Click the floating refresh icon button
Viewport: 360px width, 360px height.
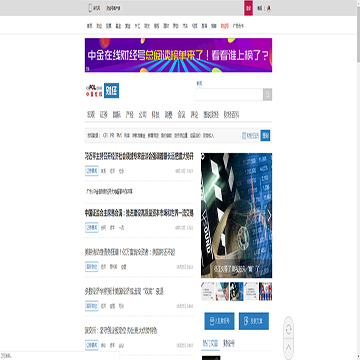pyautogui.click(x=289, y=330)
